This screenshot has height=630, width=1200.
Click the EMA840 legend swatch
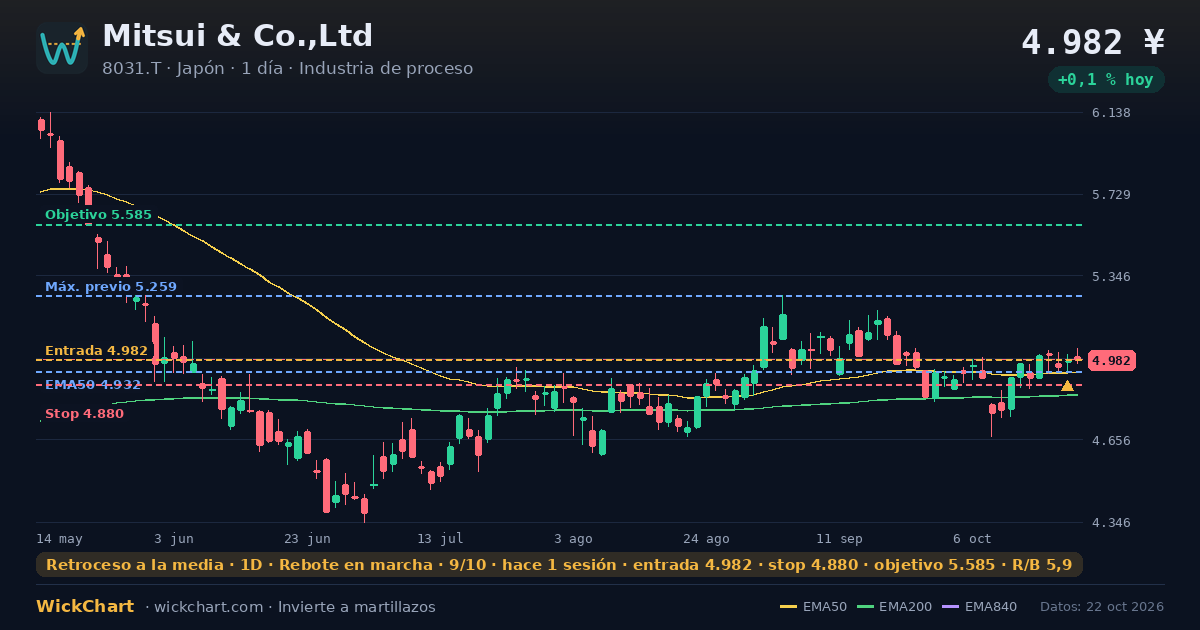(950, 607)
